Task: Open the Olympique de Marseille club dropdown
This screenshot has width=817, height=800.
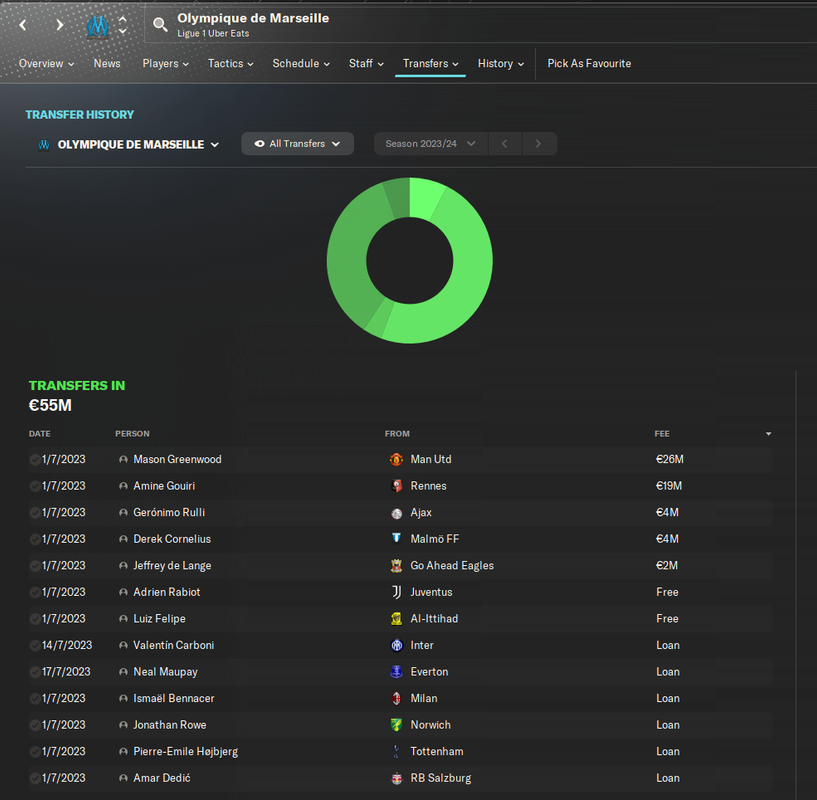Action: pos(129,144)
